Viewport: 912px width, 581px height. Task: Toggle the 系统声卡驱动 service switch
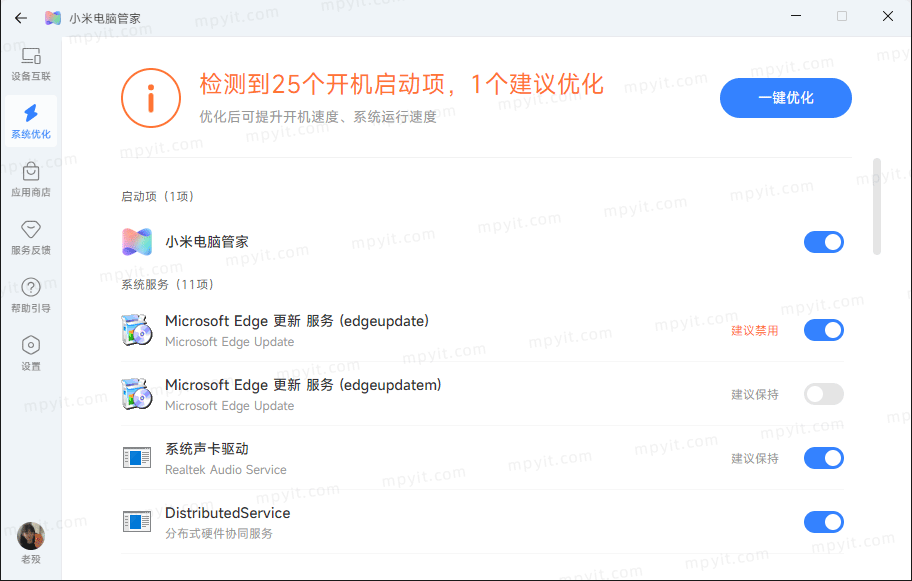tap(824, 458)
